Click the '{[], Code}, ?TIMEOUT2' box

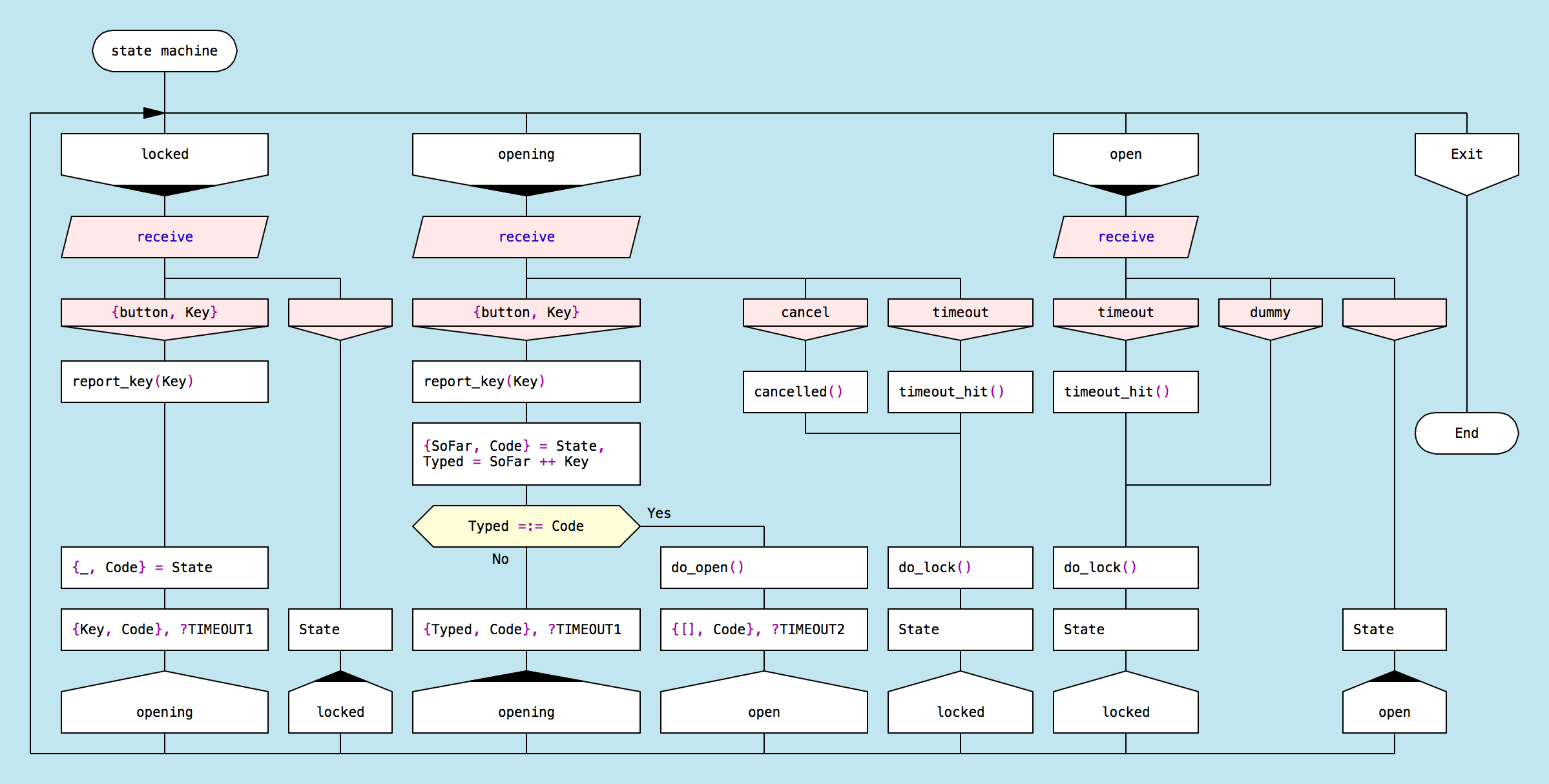pyautogui.click(x=764, y=630)
